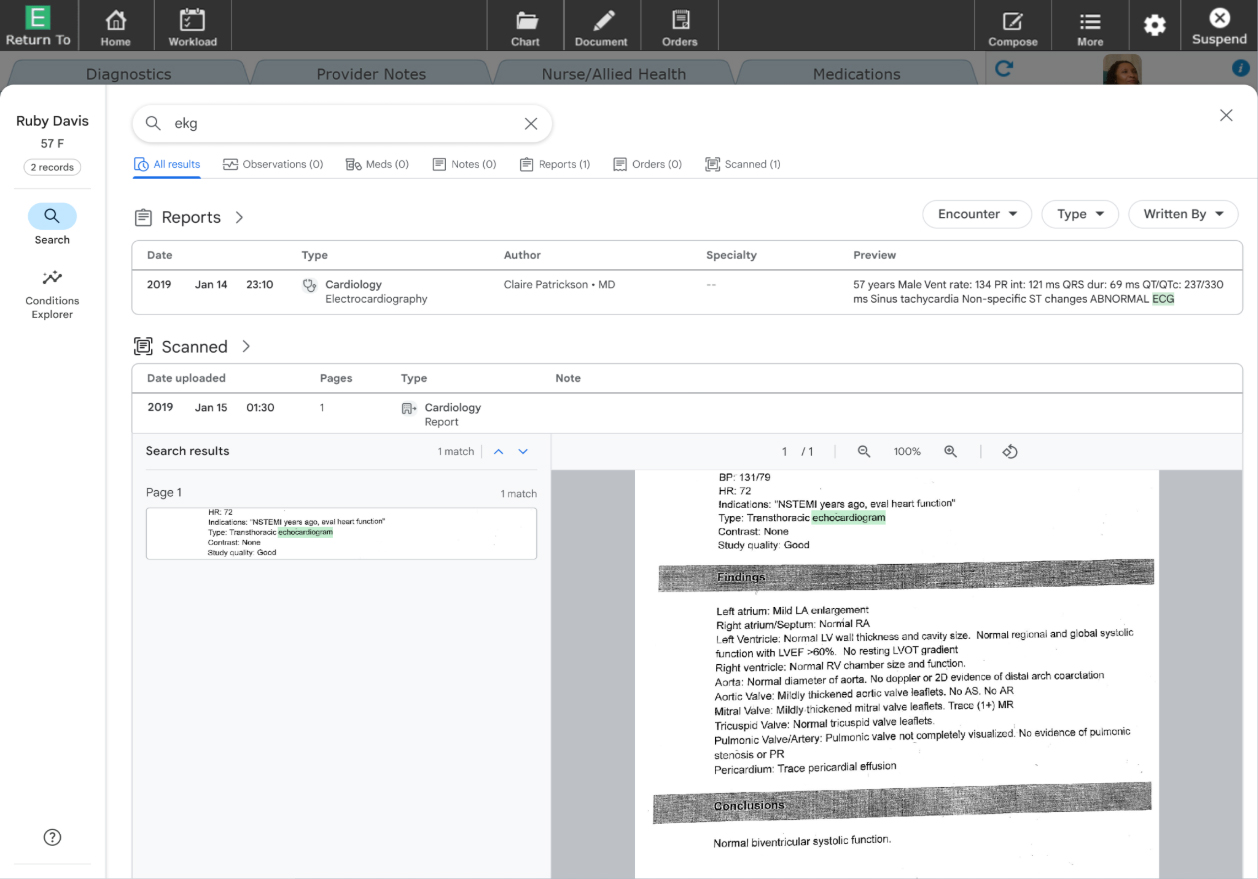The width and height of the screenshot is (1258, 879).
Task: Open the Document pencil tool
Action: click(602, 26)
